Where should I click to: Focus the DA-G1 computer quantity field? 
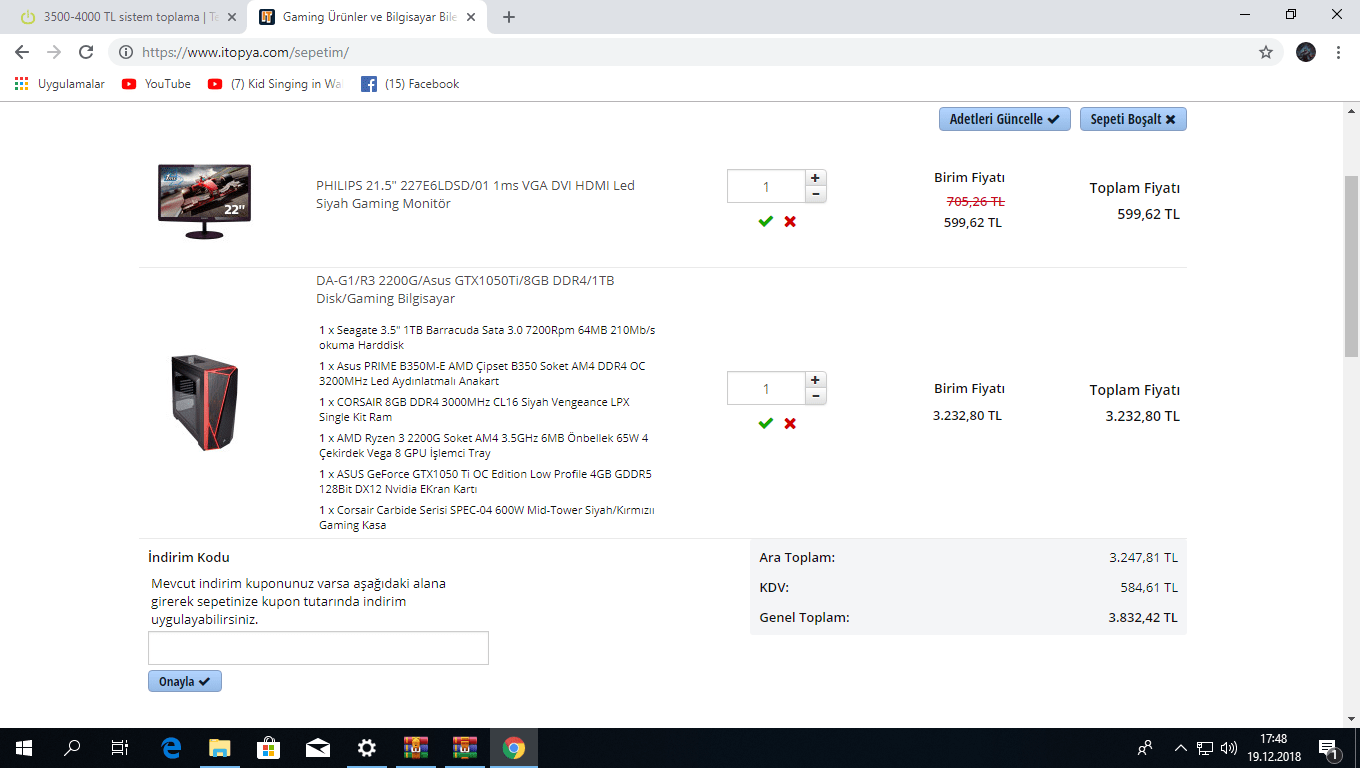[766, 388]
